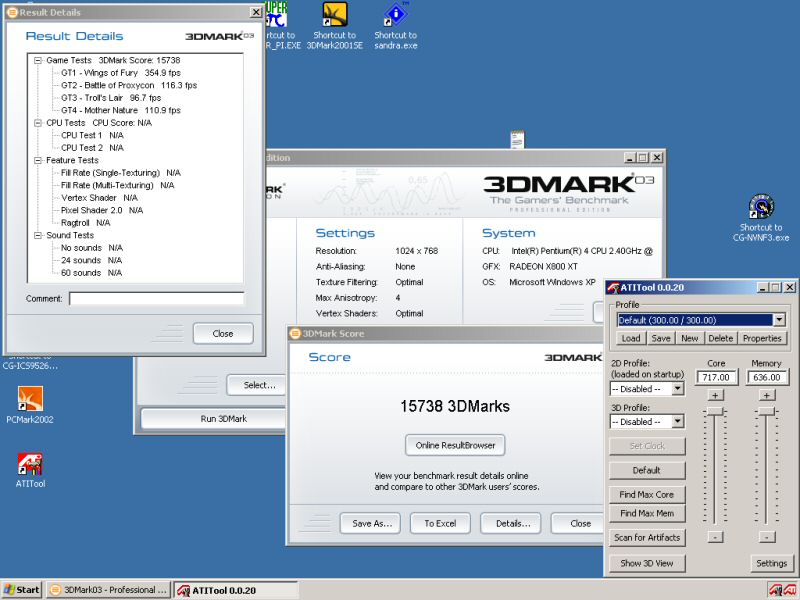Click Delete in the ATITool profile section

pos(720,338)
